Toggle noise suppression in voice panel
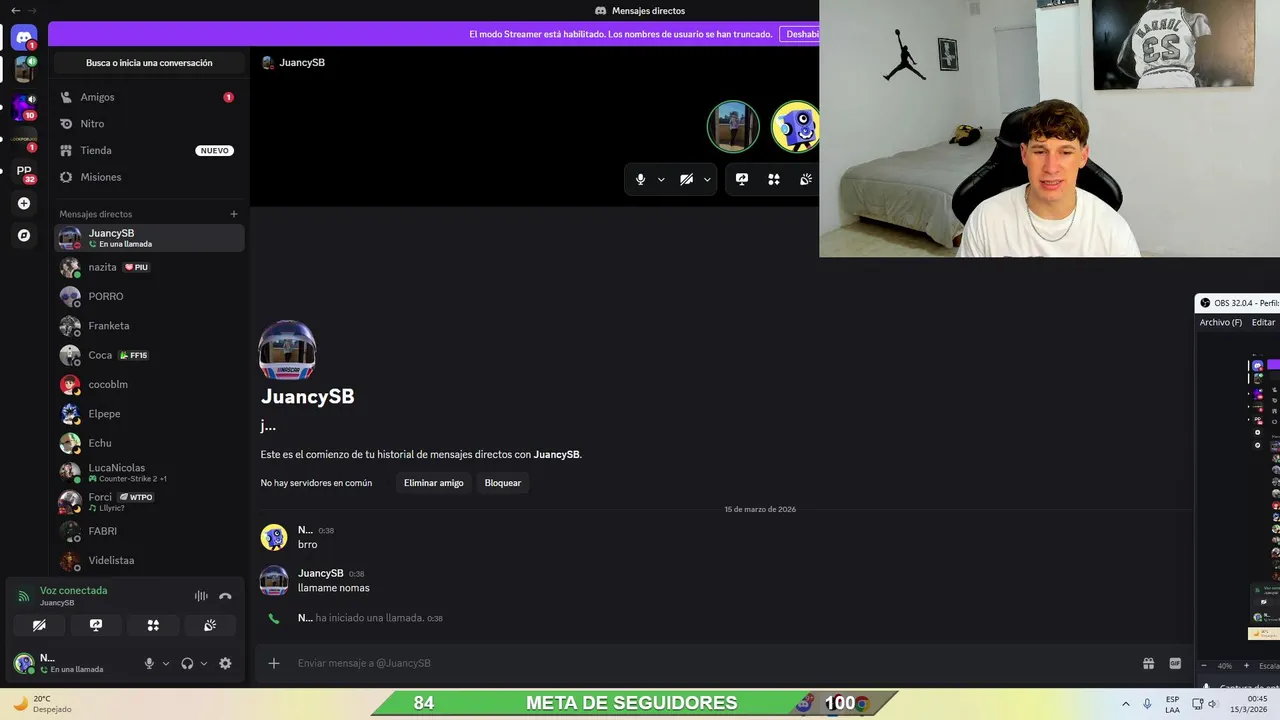 pos(201,596)
